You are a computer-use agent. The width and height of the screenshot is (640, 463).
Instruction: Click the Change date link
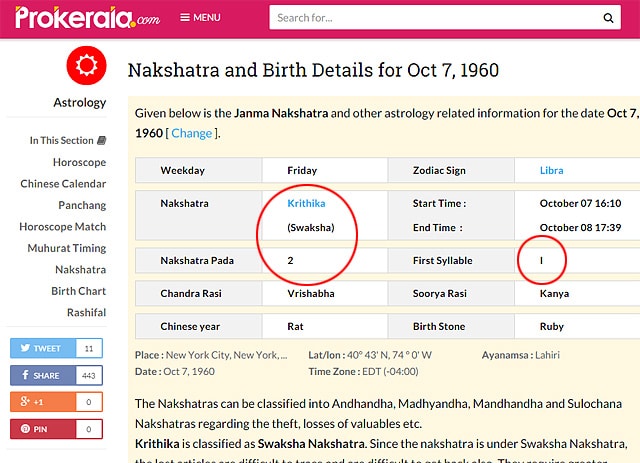[x=191, y=133]
